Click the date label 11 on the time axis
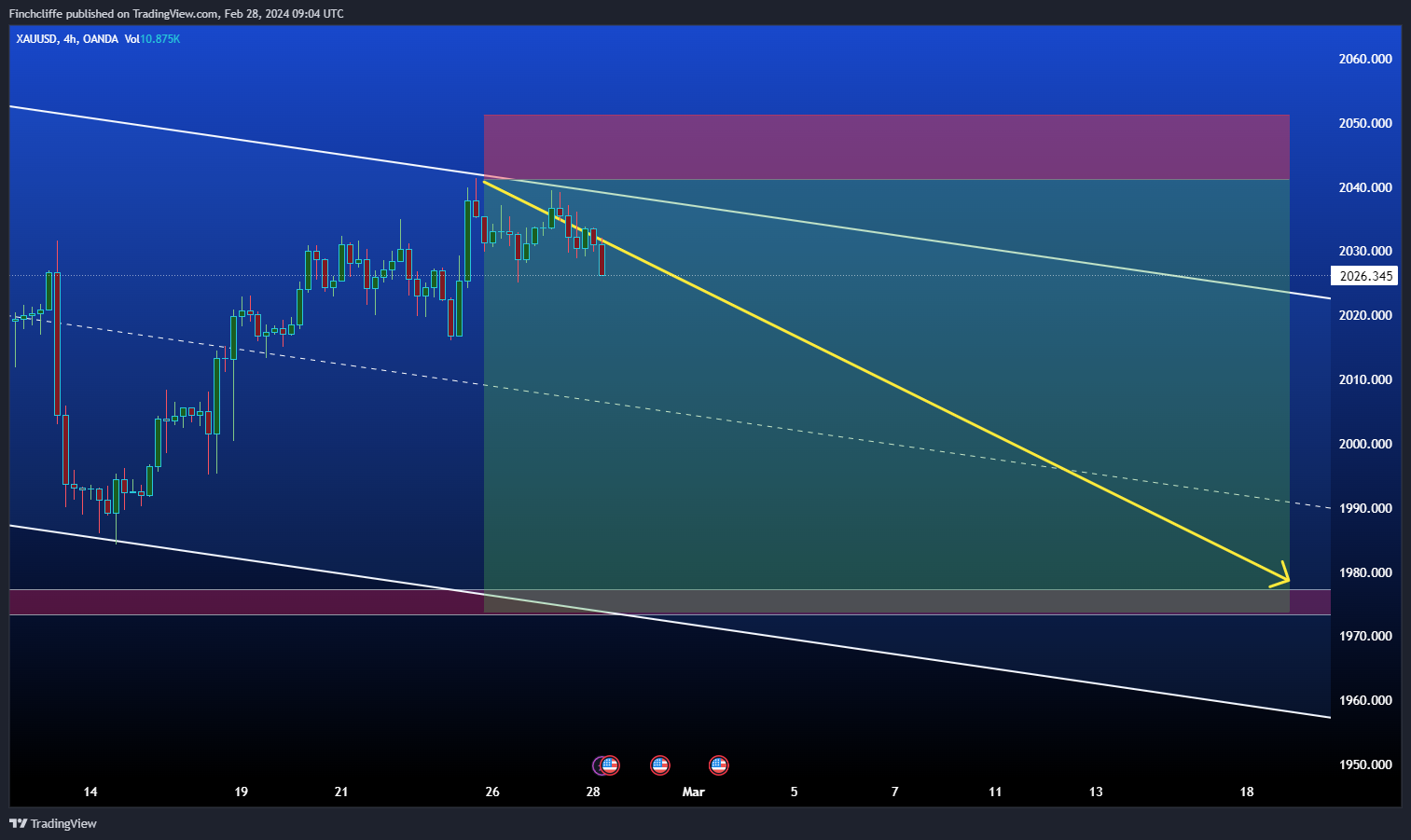1411x840 pixels. click(x=995, y=792)
